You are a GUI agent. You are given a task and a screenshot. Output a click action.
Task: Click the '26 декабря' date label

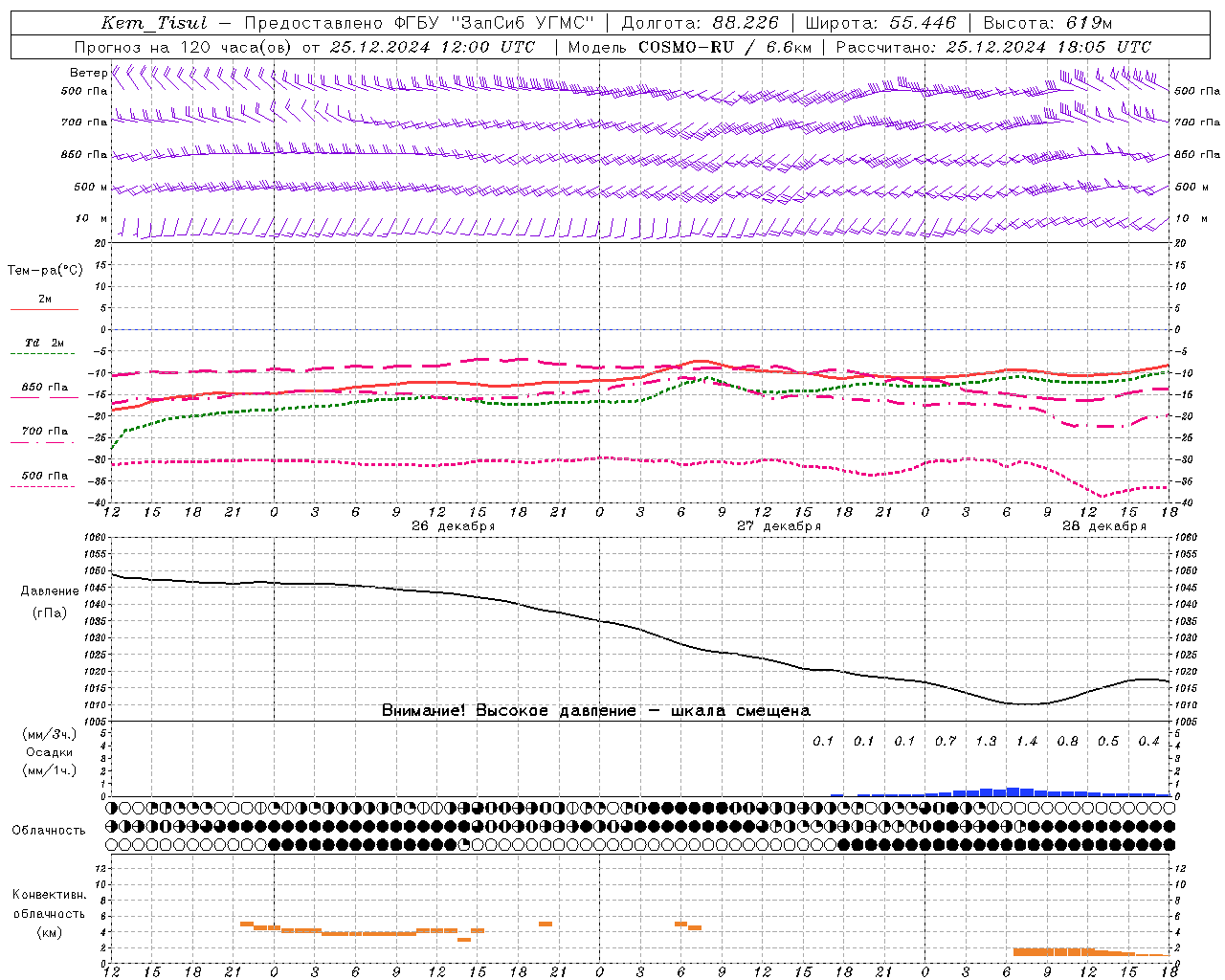(x=453, y=526)
